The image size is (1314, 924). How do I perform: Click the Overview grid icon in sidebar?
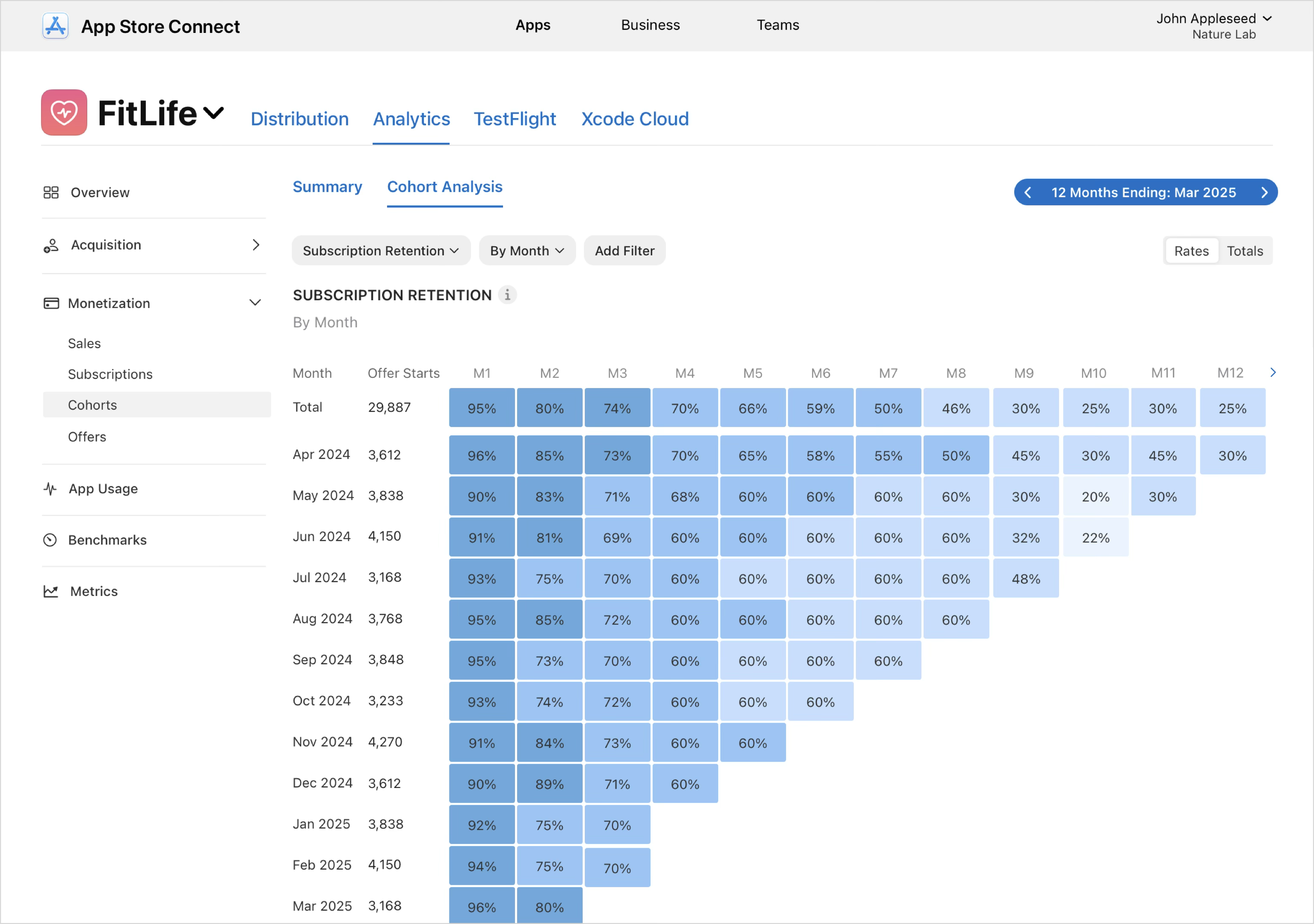tap(51, 192)
